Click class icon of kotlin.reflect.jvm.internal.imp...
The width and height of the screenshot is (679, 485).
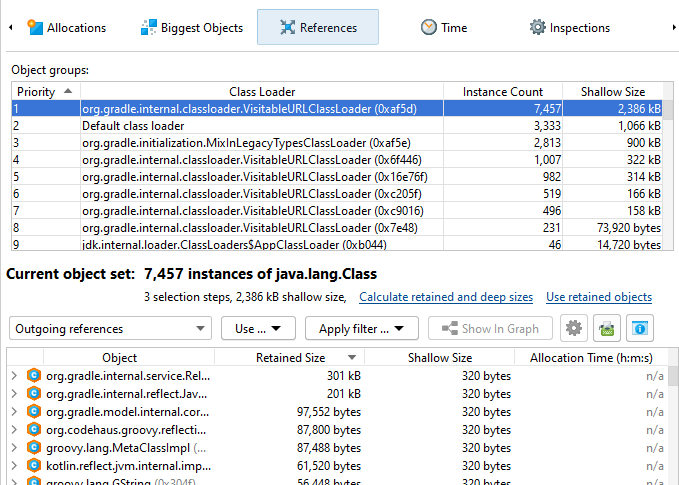[x=34, y=465]
